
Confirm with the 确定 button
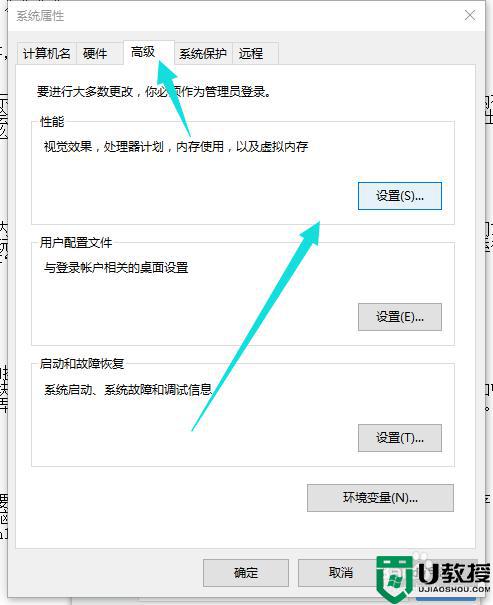click(x=246, y=573)
